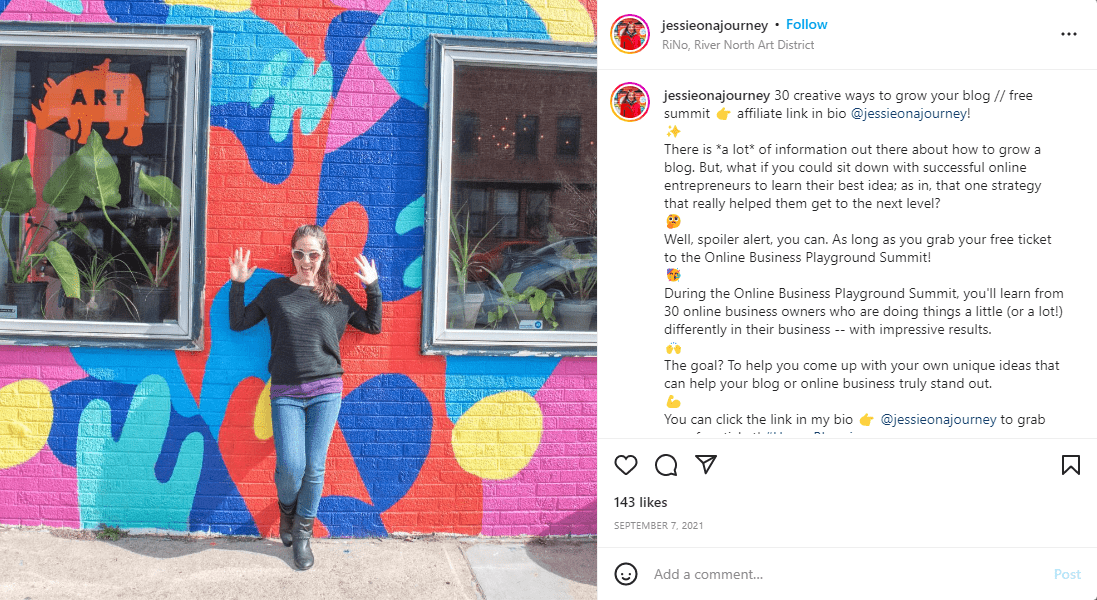The width and height of the screenshot is (1097, 600).
Task: Open the RiNo, River North Art District location
Action: point(737,45)
